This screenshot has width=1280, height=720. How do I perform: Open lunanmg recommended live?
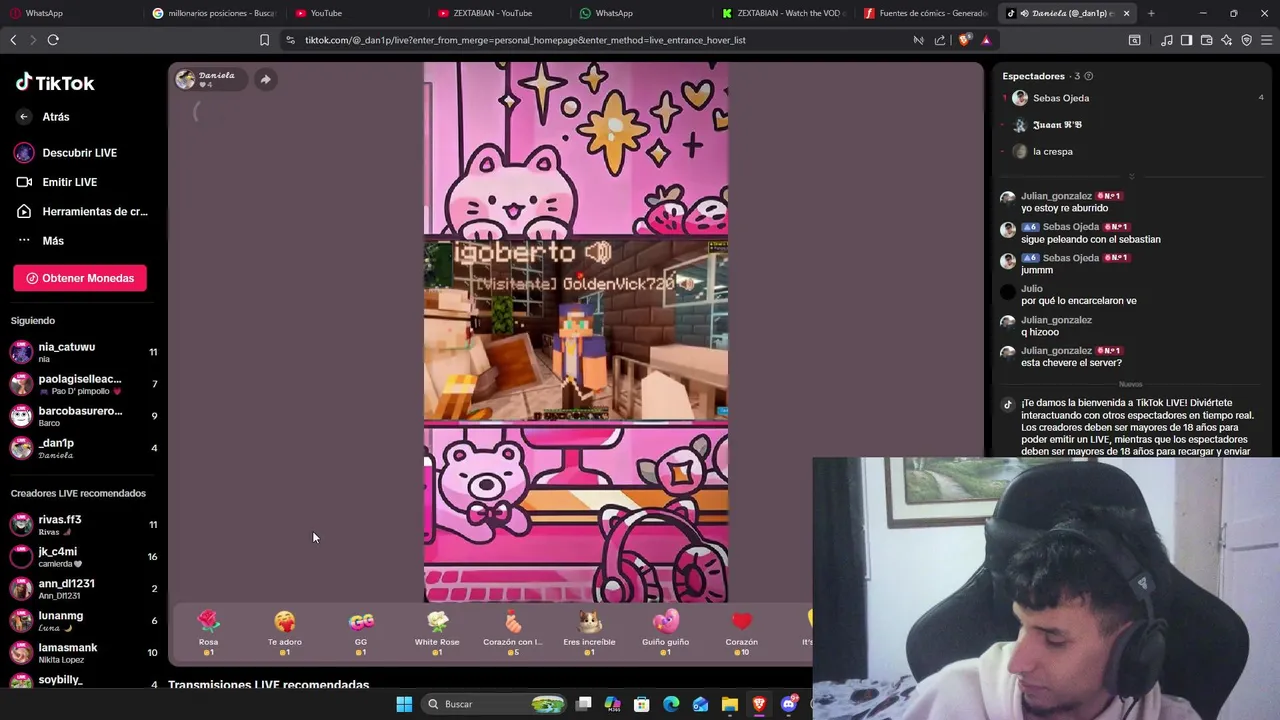(84, 621)
